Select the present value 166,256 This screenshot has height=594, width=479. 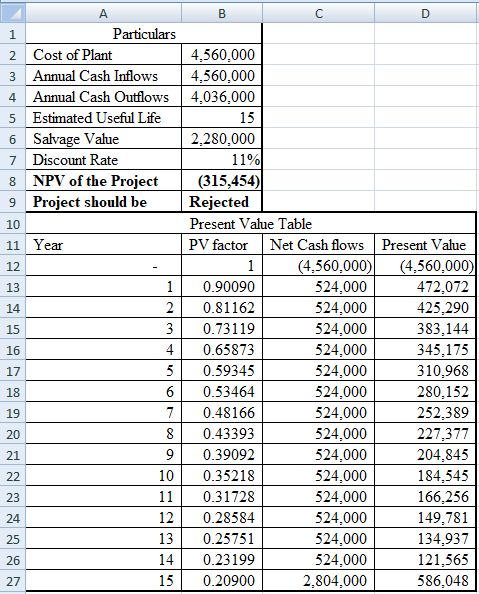click(425, 497)
